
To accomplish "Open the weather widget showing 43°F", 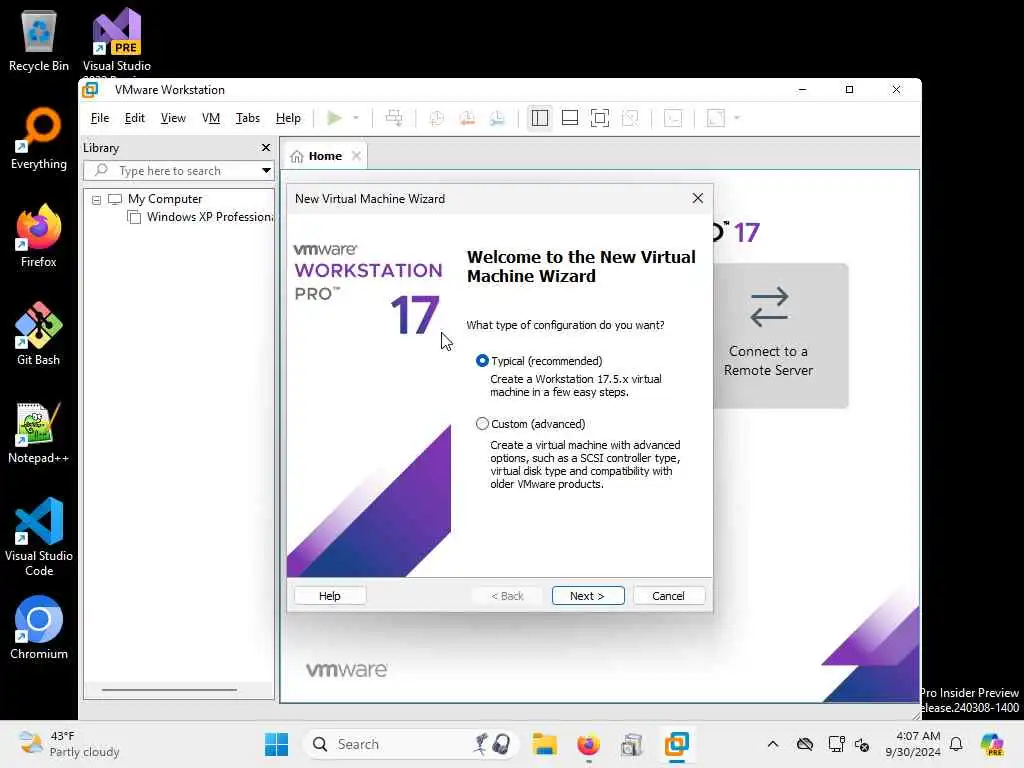I will tap(69, 744).
